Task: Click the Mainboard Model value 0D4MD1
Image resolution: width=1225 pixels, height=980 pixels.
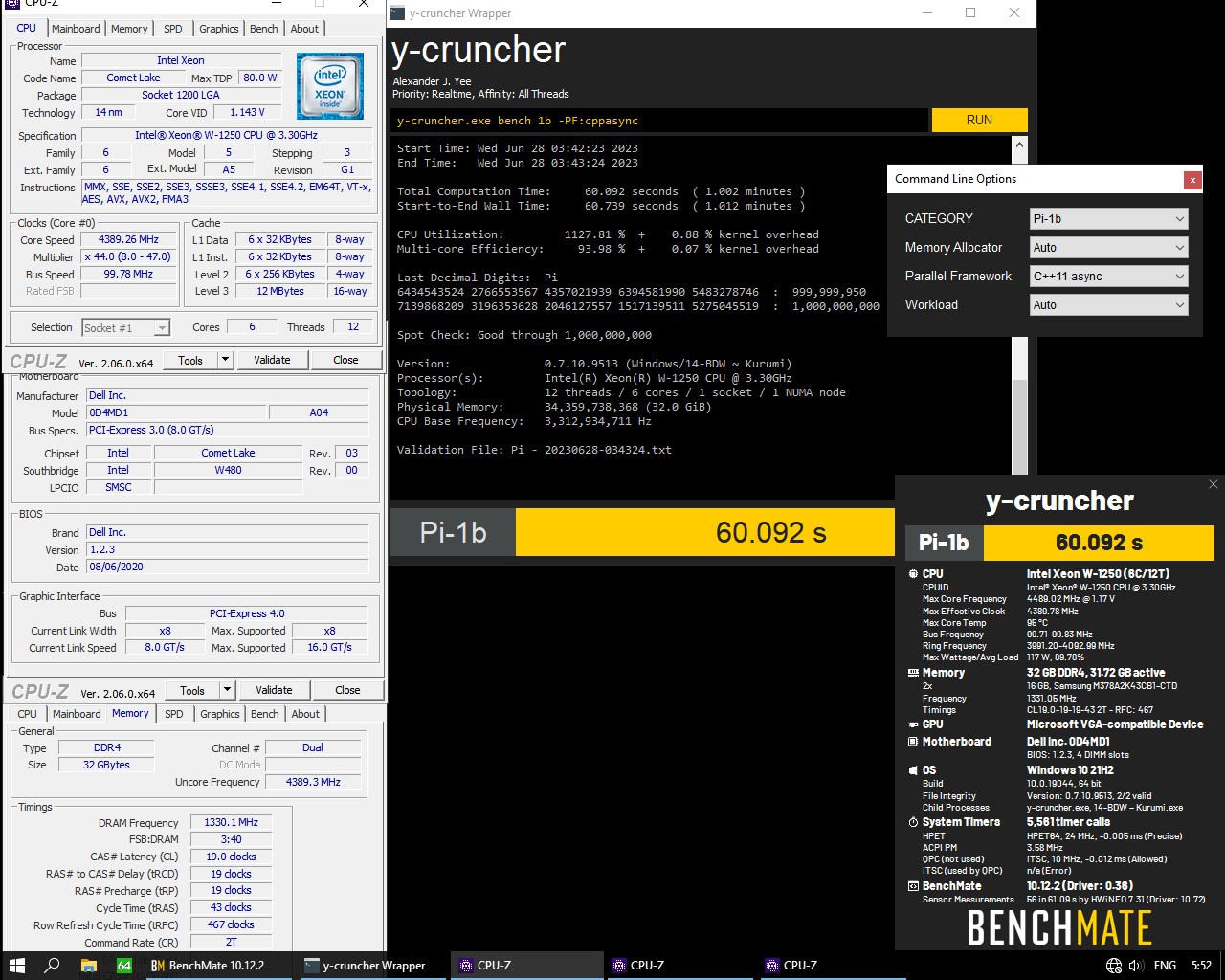Action: 175,412
